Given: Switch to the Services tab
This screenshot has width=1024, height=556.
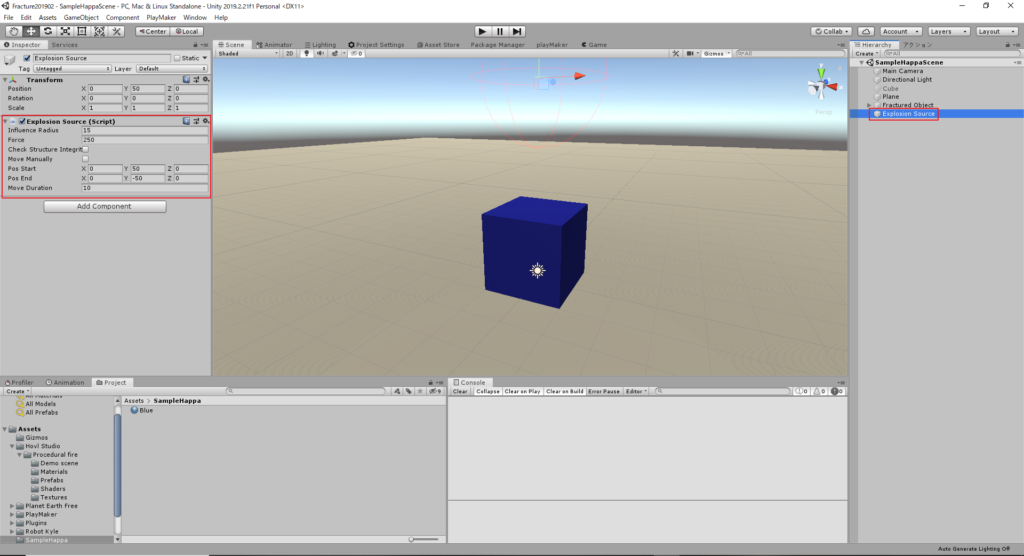Looking at the screenshot, I should (64, 45).
